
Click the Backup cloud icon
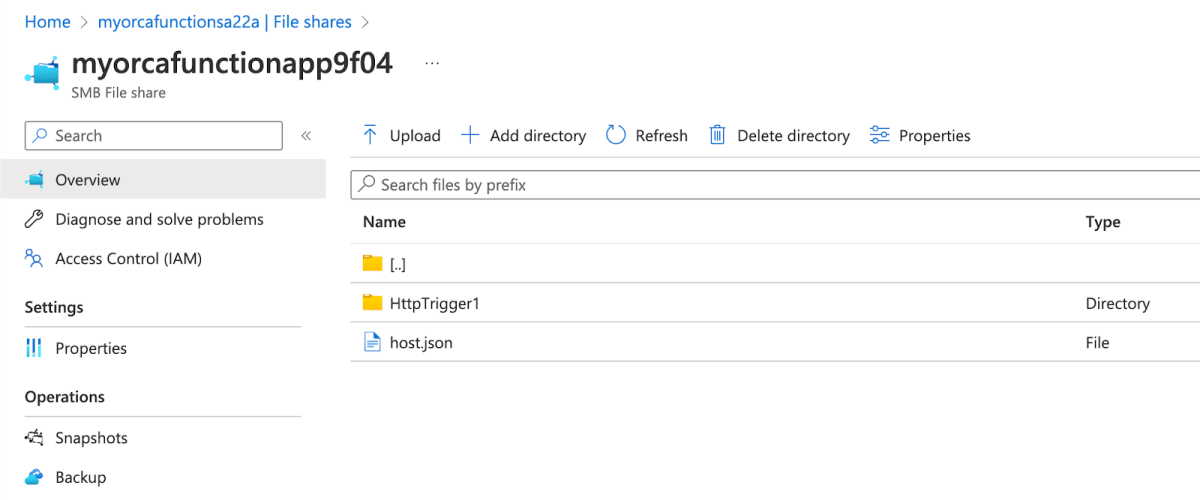coord(35,477)
